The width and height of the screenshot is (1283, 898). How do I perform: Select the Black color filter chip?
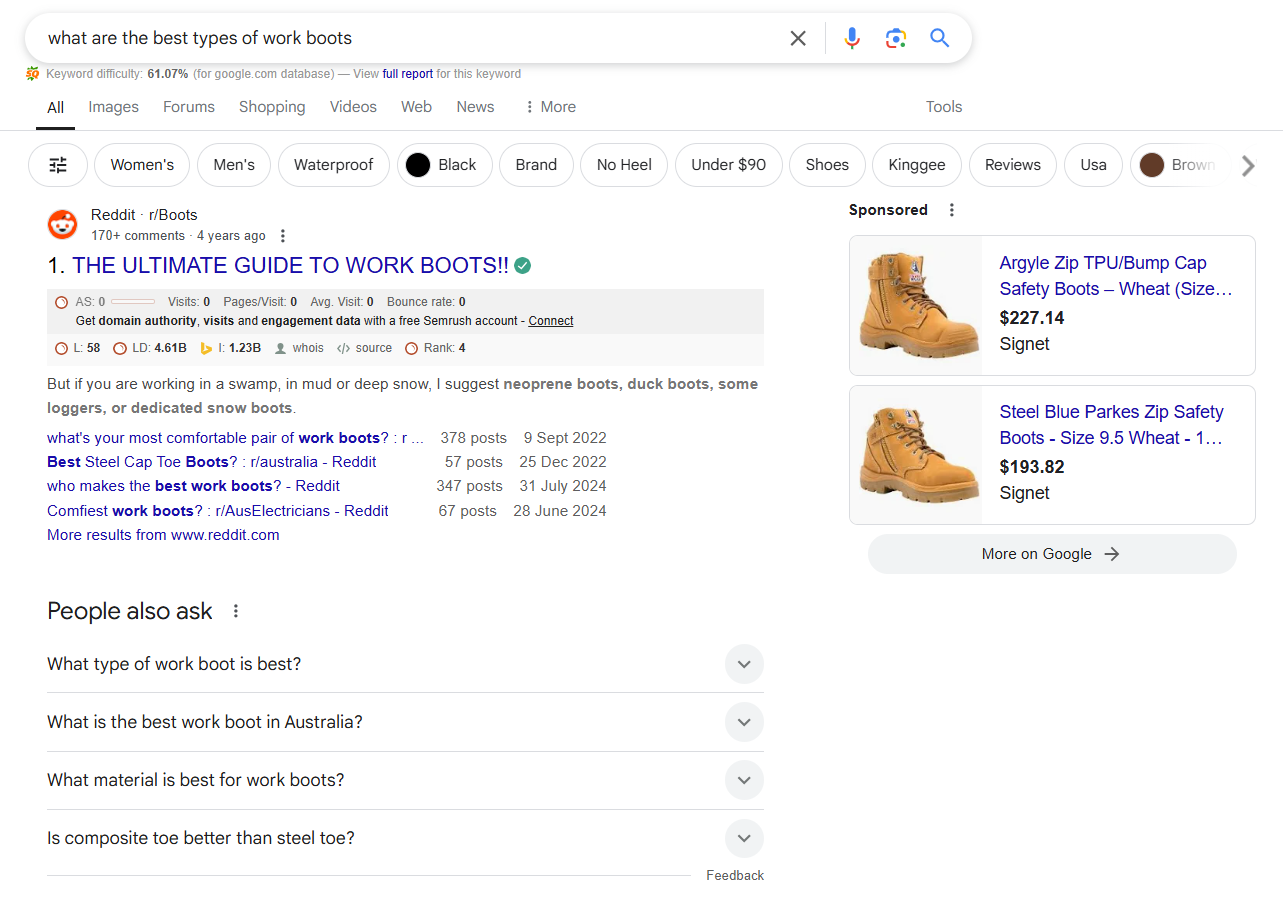tap(445, 165)
